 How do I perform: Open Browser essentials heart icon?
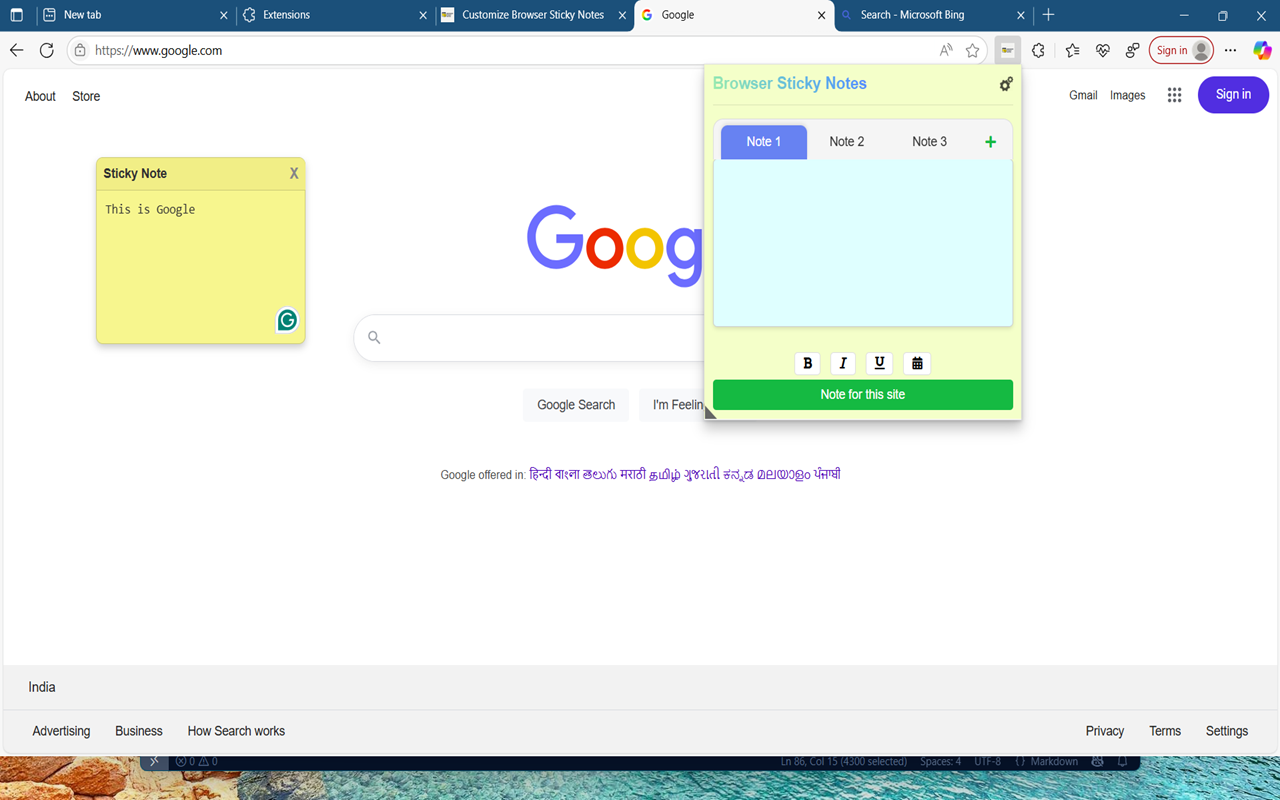click(x=1103, y=50)
